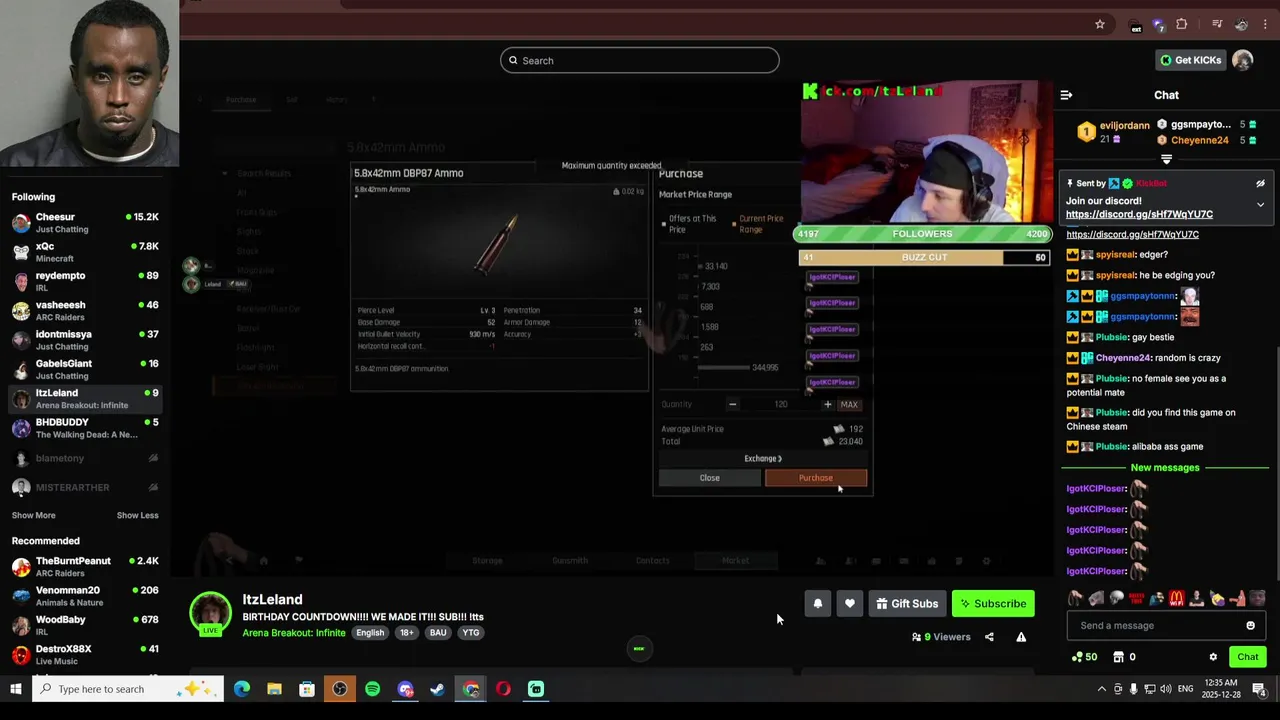Collapse following list with Show Less
This screenshot has height=720, width=1280.
click(x=137, y=515)
